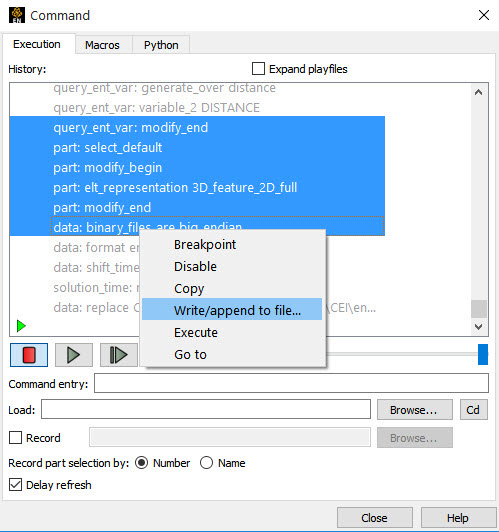The width and height of the screenshot is (499, 532).
Task: Open the Execution tab
Action: point(37,44)
